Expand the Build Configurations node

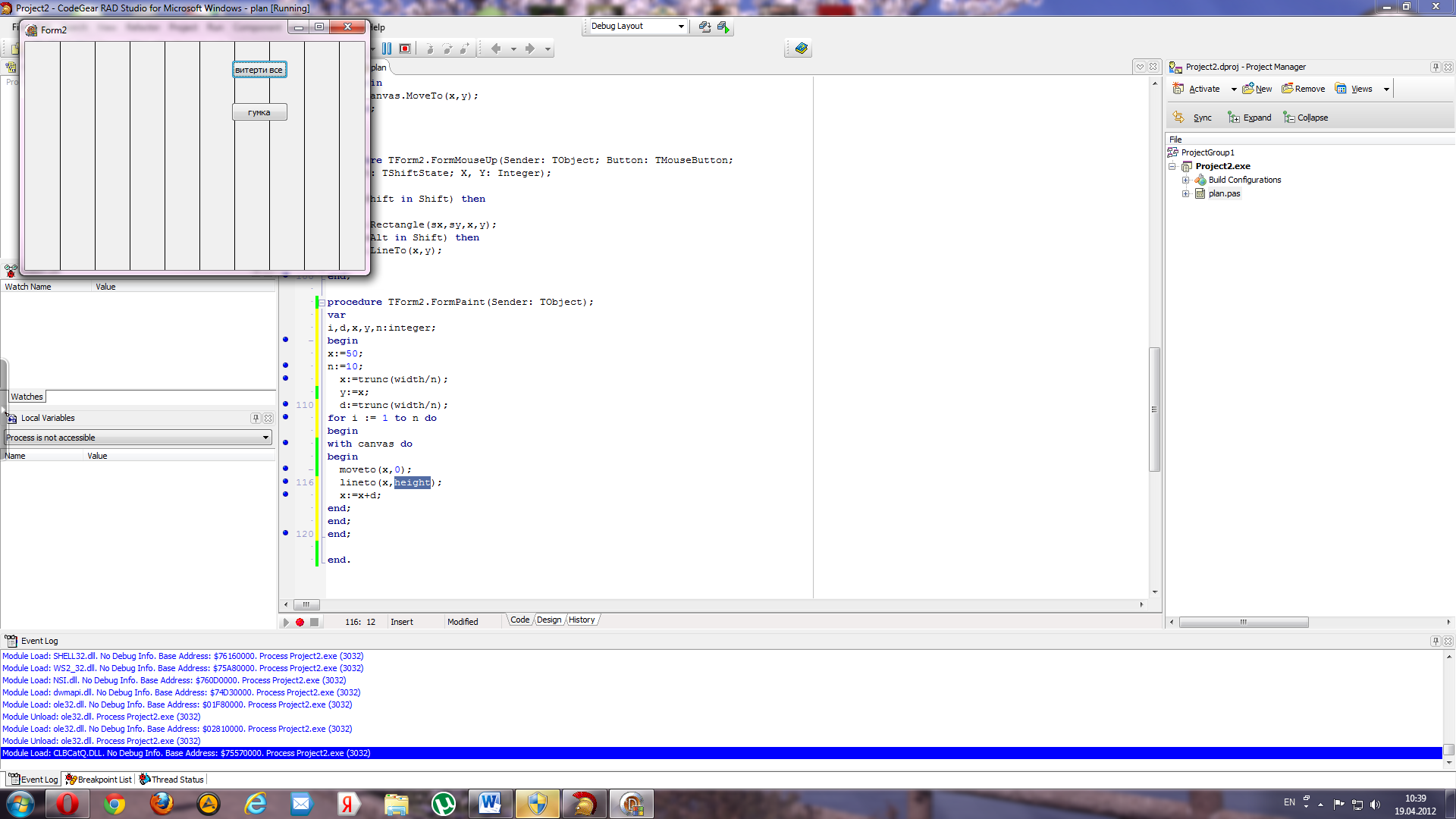(1186, 180)
